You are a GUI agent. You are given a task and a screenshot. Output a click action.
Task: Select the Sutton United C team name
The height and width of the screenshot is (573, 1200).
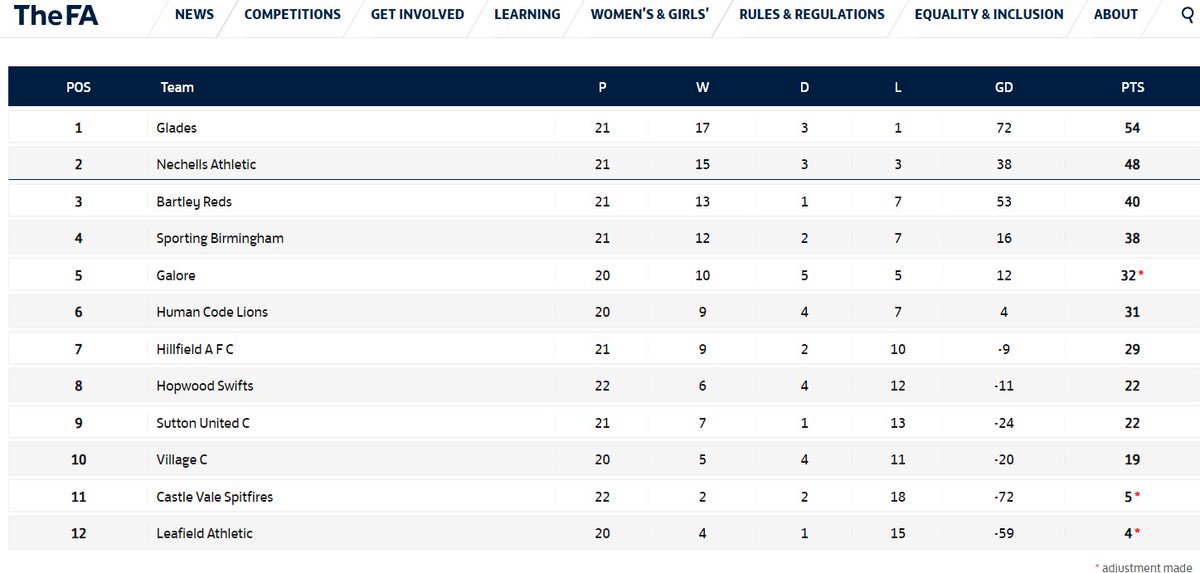click(203, 423)
